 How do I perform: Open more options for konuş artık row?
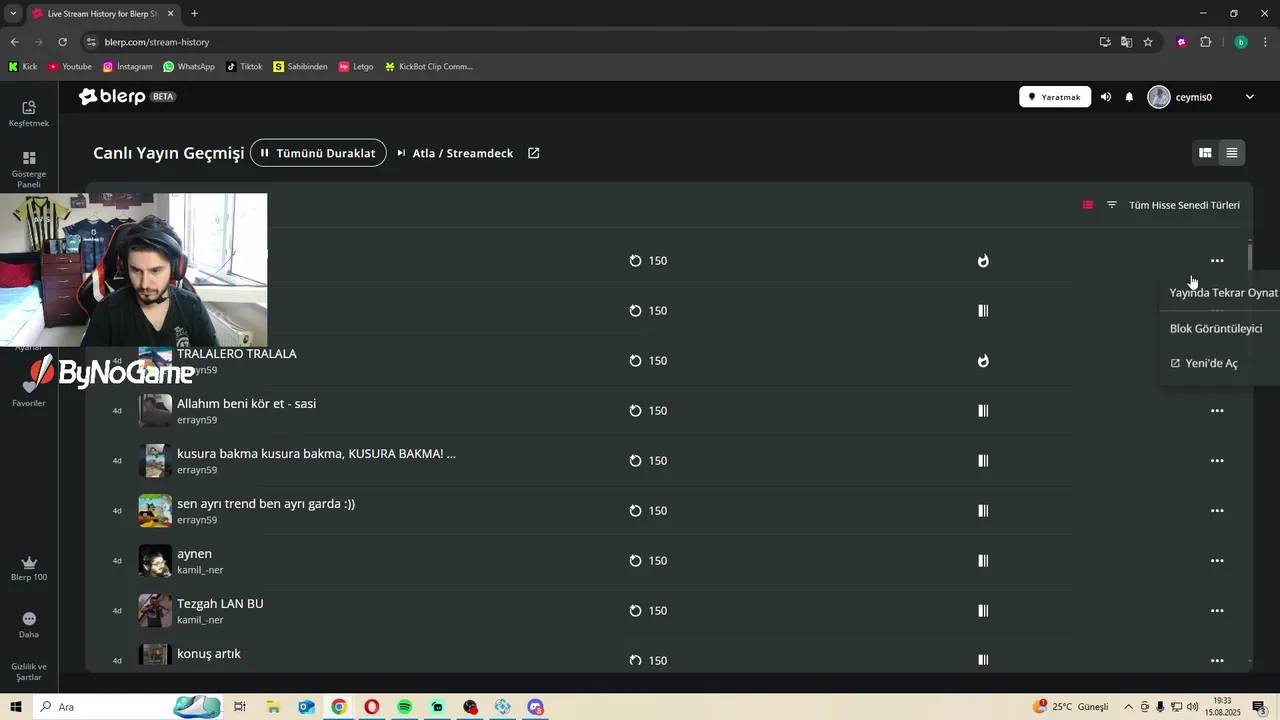point(1217,660)
